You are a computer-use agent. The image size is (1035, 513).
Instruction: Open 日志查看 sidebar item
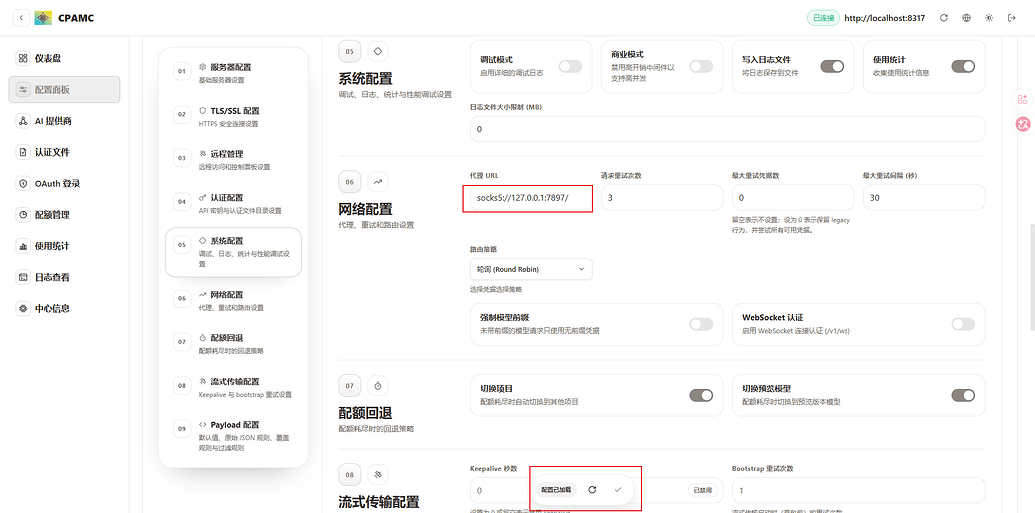tap(64, 277)
